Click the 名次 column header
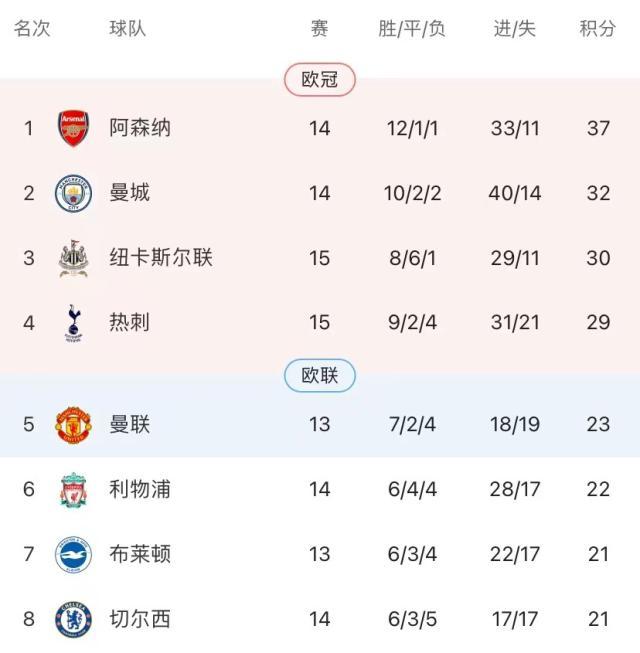Viewport: 640px width, 653px height. (32, 28)
